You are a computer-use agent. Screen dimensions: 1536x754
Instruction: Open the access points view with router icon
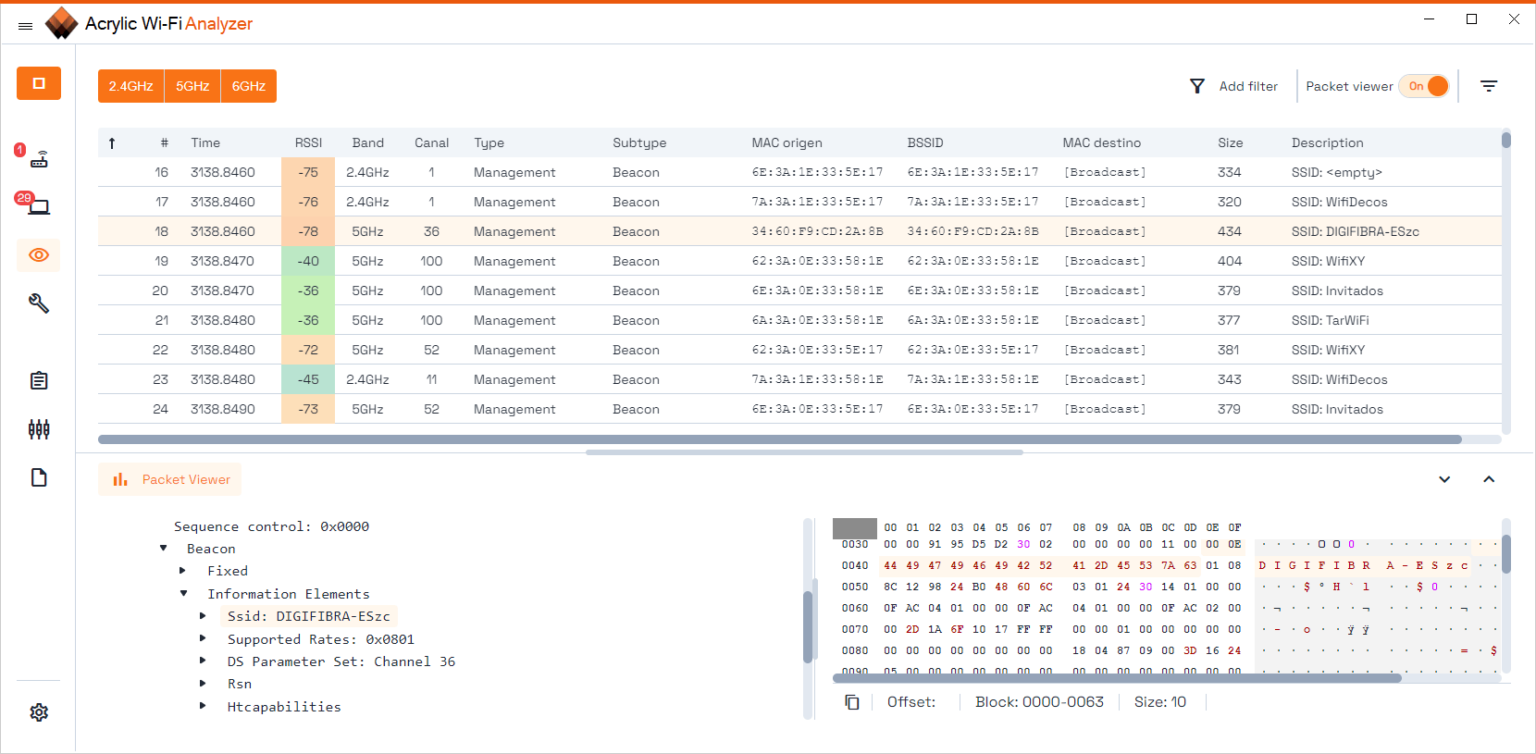pyautogui.click(x=38, y=157)
